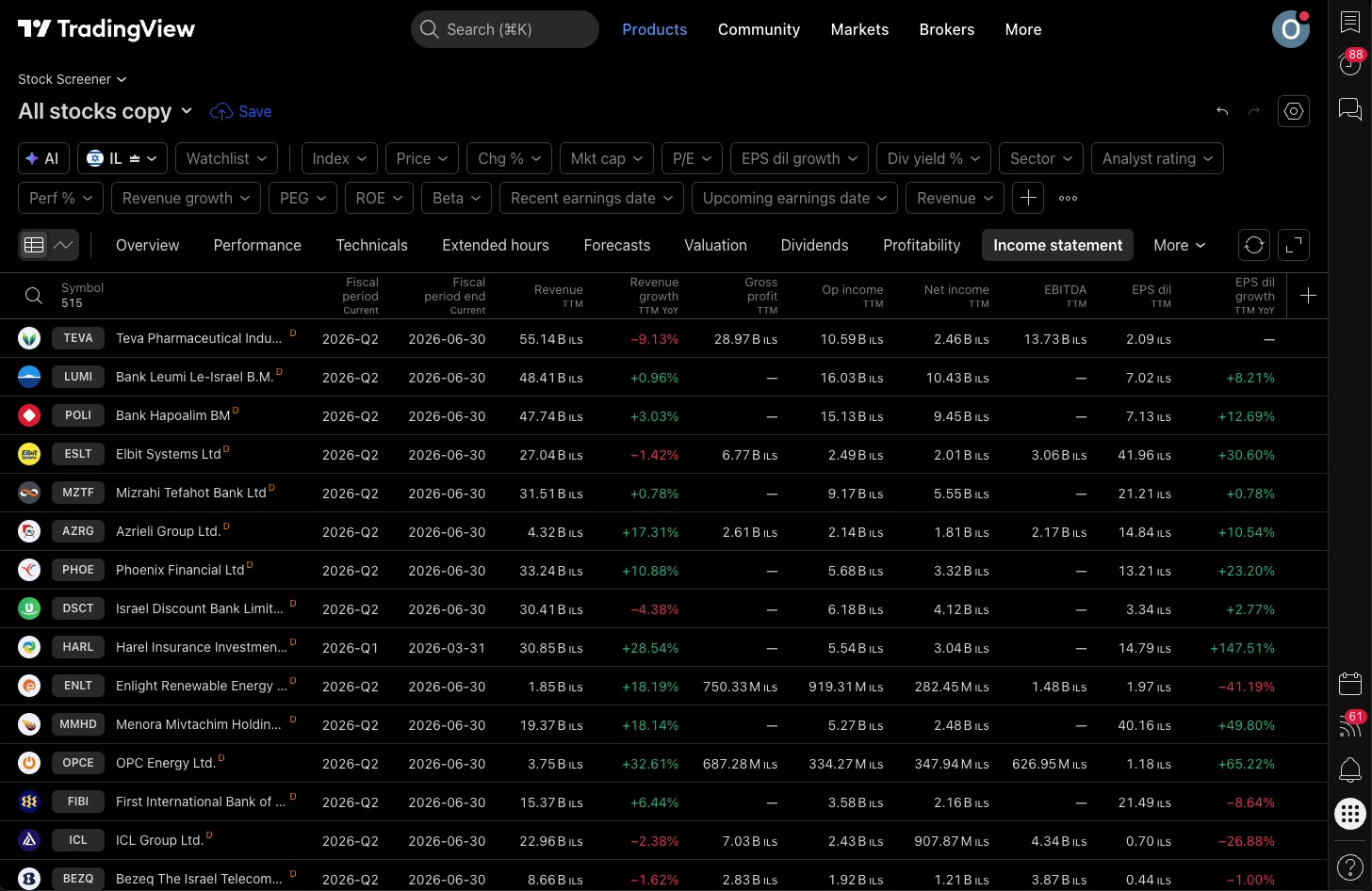
Task: Click the undo arrow icon
Action: point(1222,111)
